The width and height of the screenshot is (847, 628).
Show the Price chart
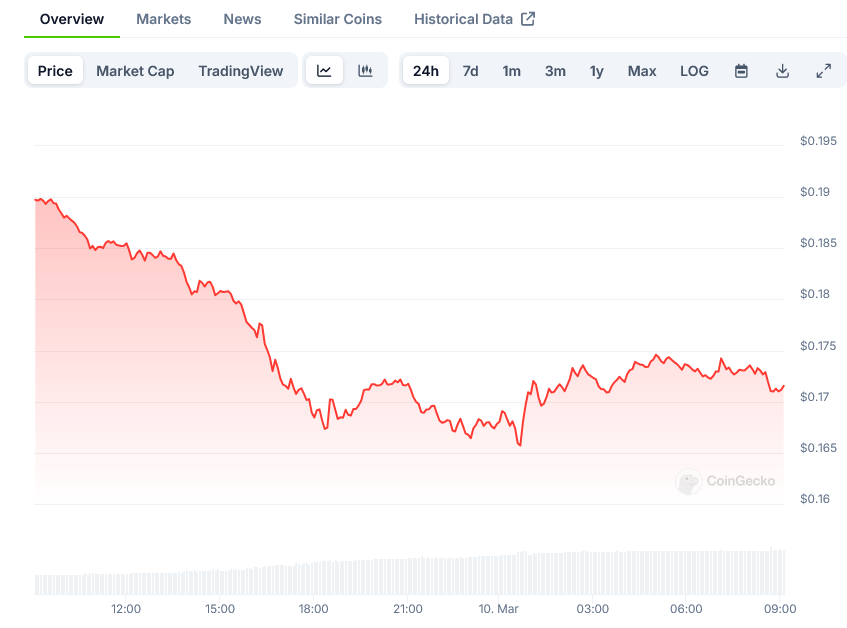(x=55, y=71)
